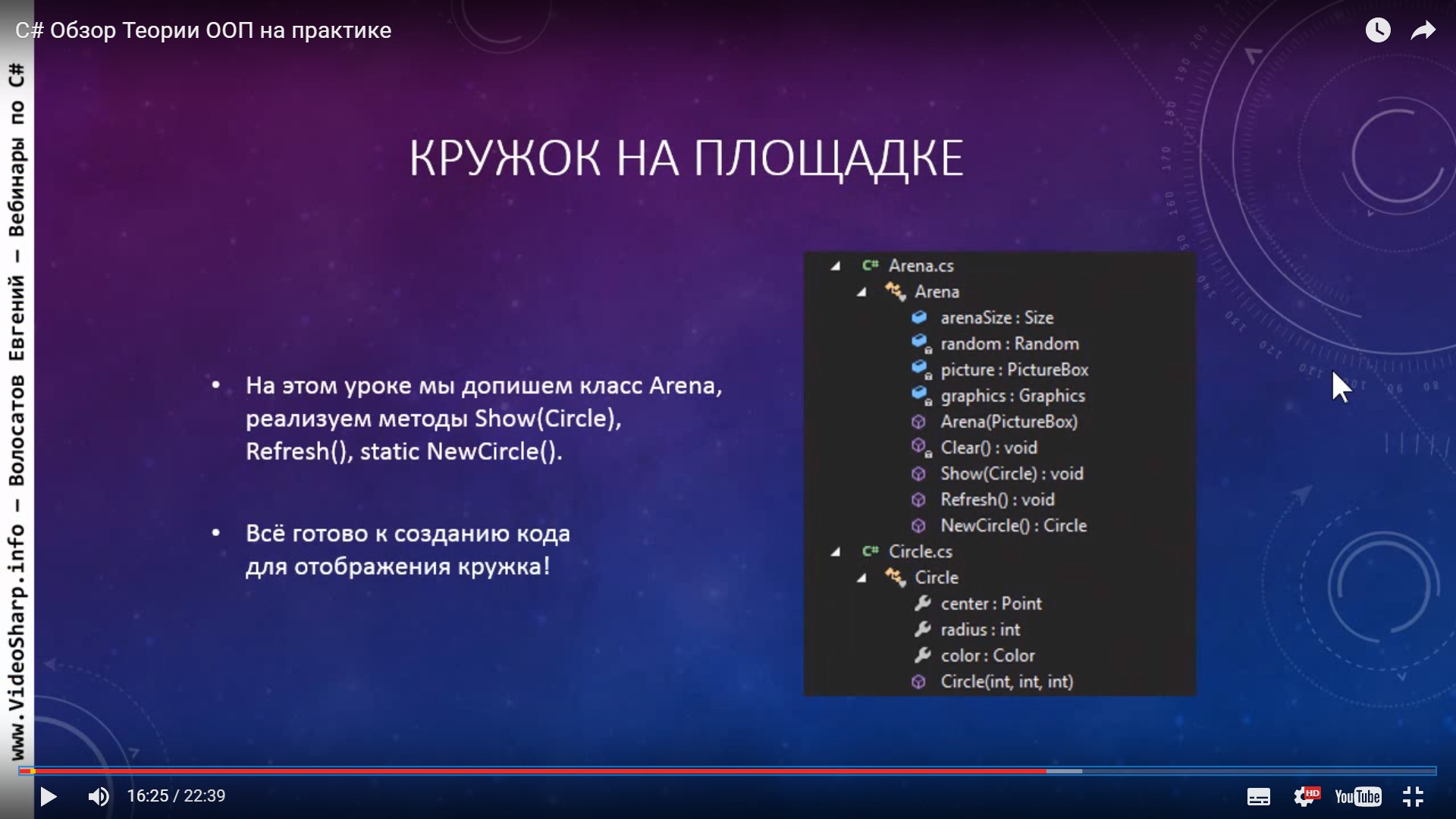Select the Arena class row
Image resolution: width=1456 pixels, height=819 pixels.
937,292
